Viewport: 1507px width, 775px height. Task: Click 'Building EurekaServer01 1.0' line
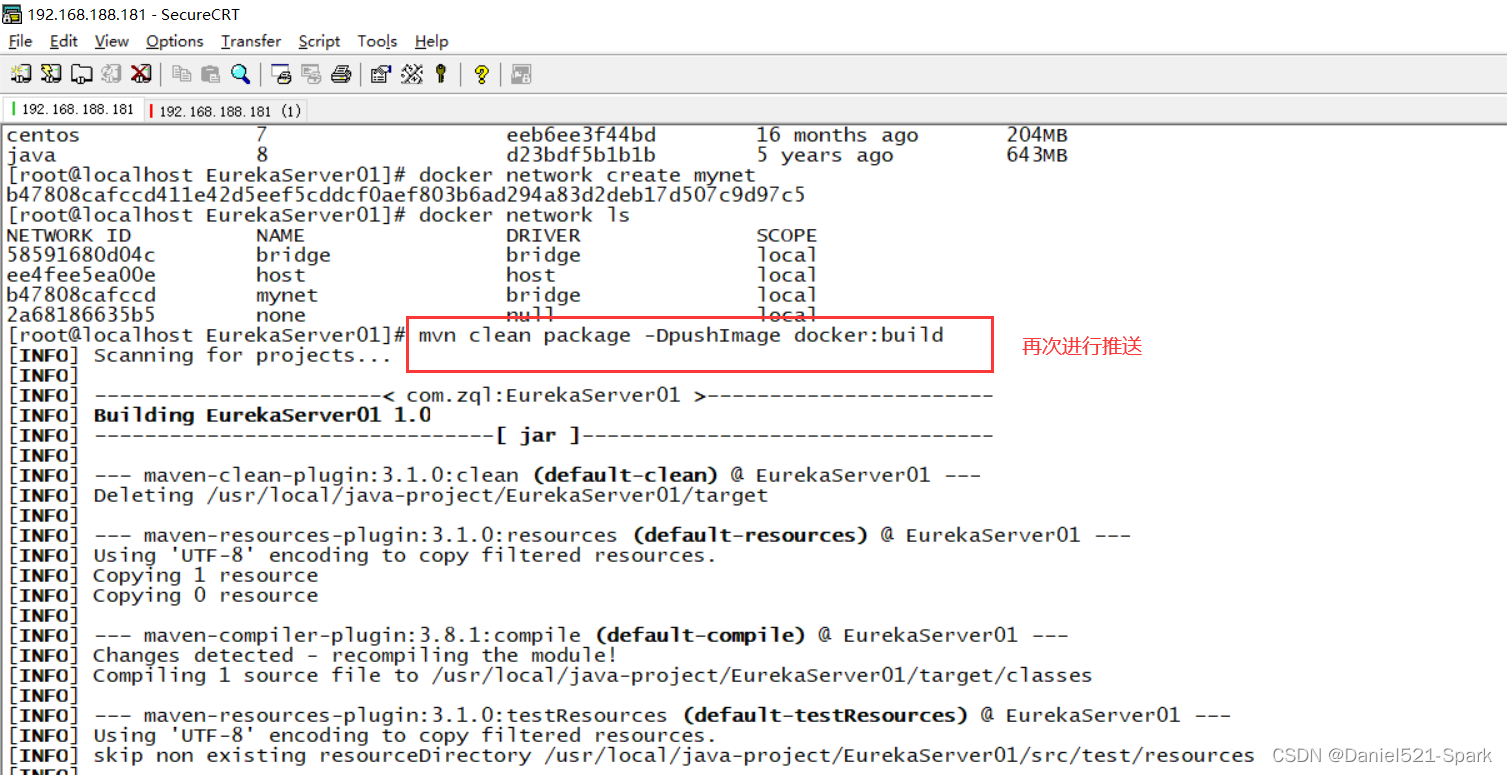click(x=262, y=416)
